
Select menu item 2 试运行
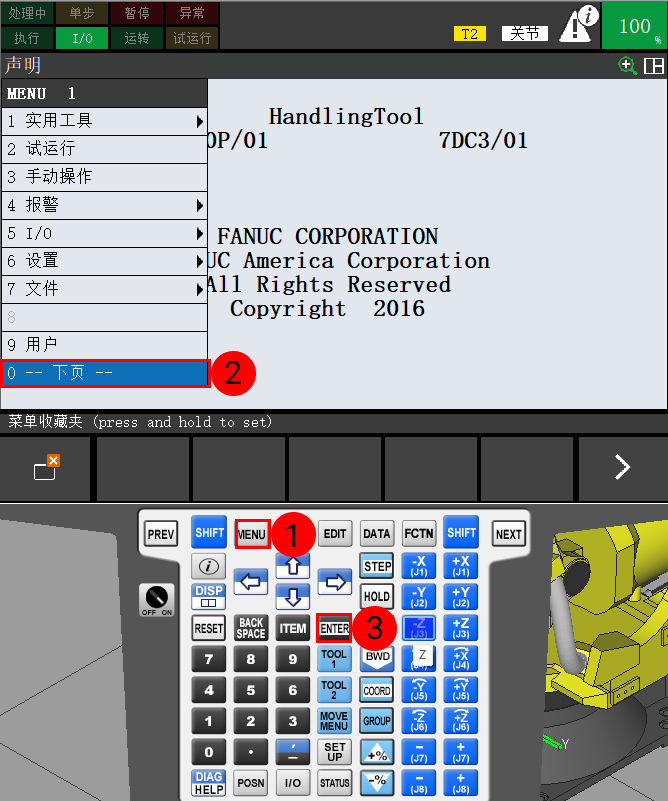tap(105, 149)
